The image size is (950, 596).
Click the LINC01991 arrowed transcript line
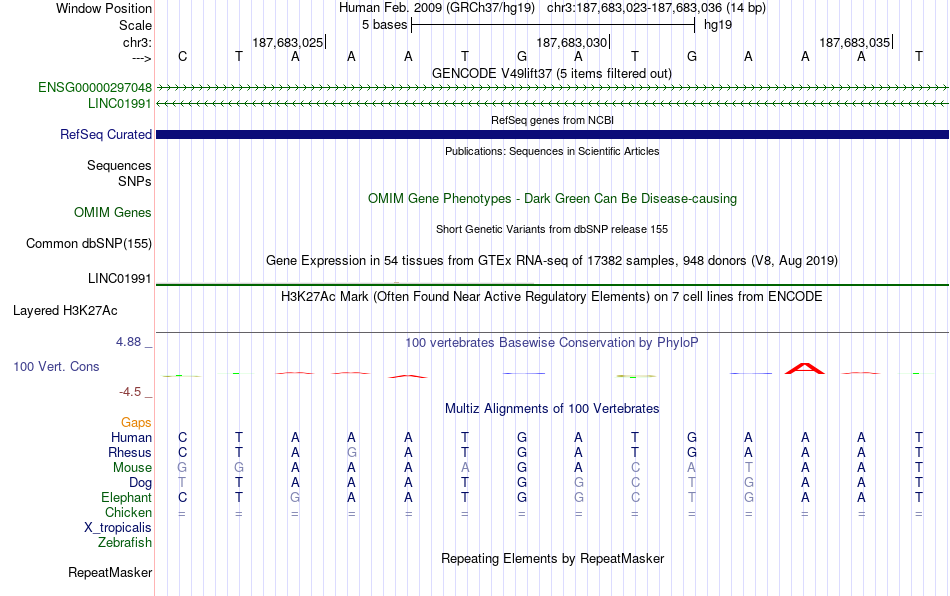tap(552, 104)
